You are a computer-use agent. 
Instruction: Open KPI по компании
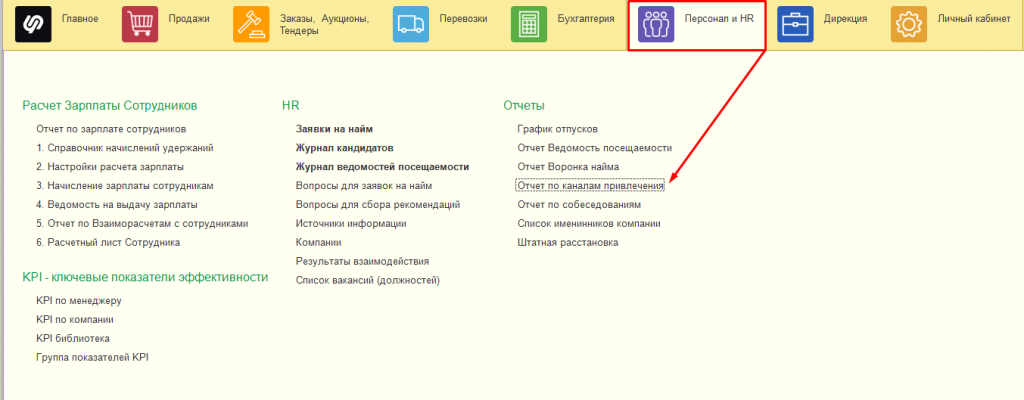click(75, 320)
